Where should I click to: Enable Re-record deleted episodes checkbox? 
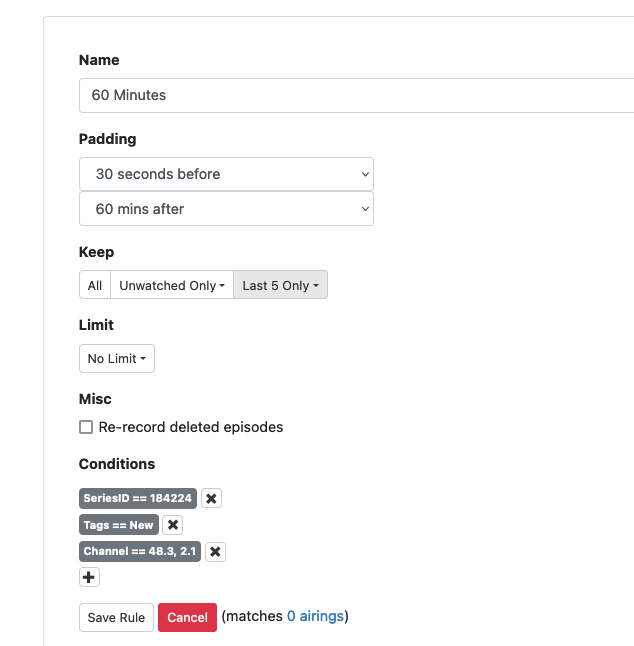[86, 427]
